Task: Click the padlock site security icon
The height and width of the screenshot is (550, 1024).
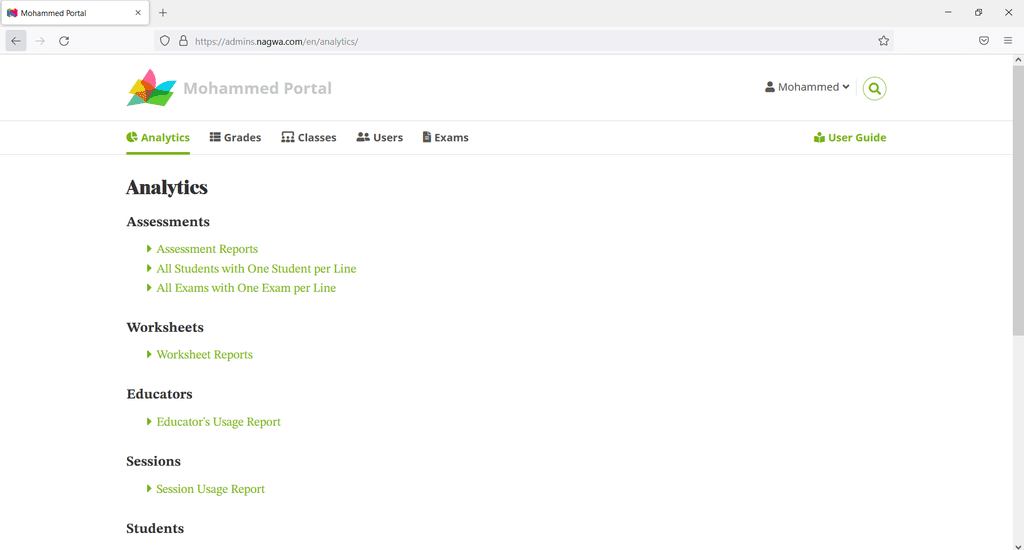Action: (183, 41)
